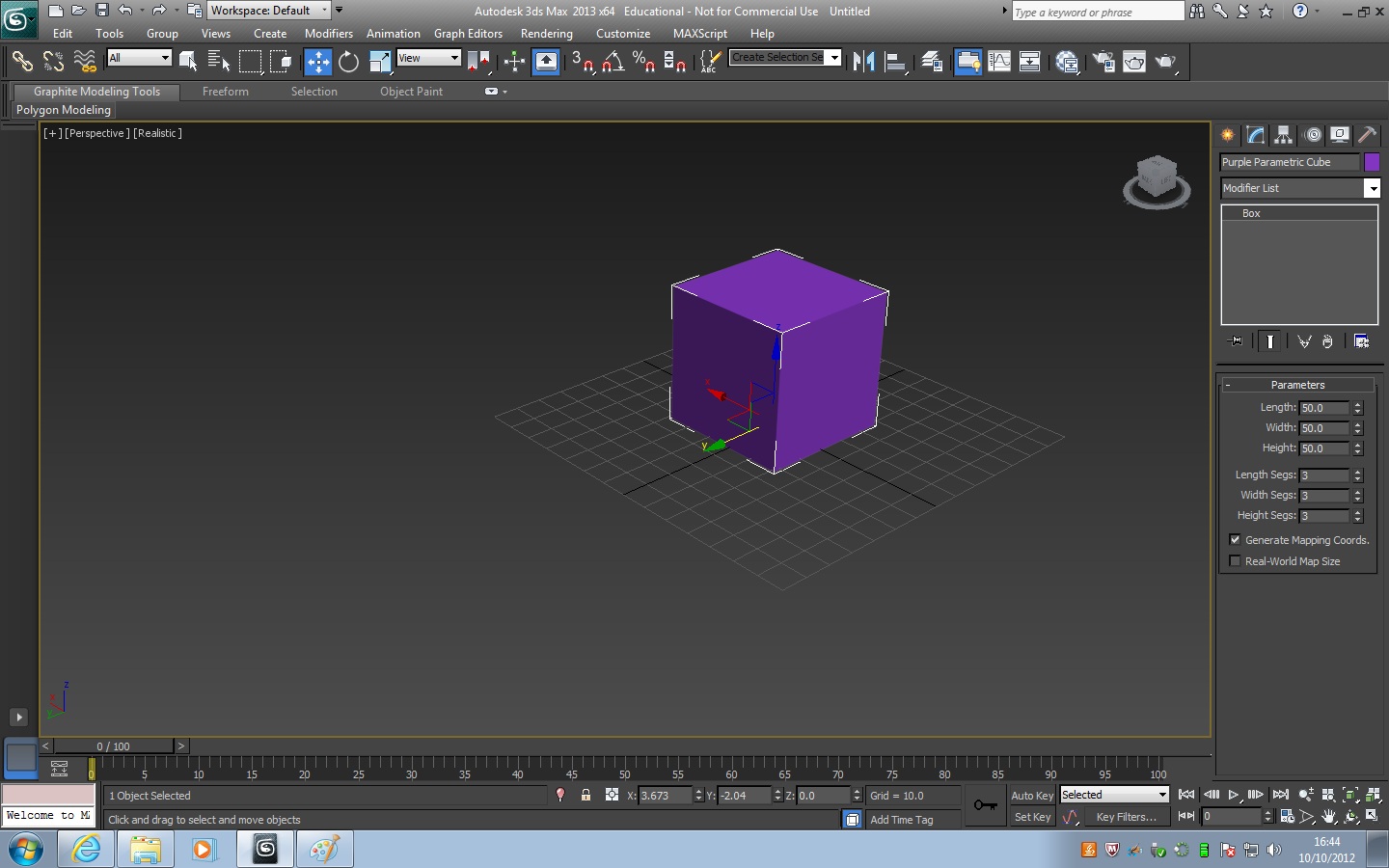The image size is (1389, 868).
Task: Switch to the Freeform tab
Action: pyautogui.click(x=226, y=92)
